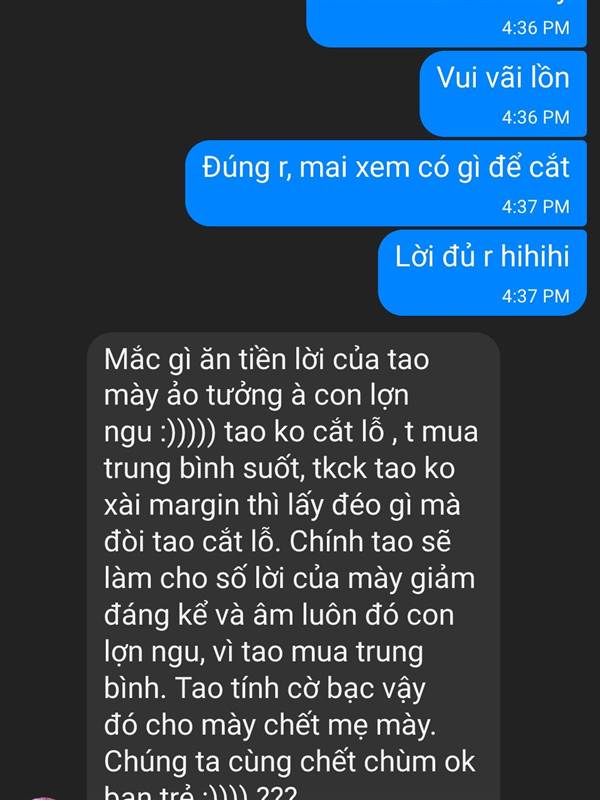Tap the partially visible top blue bubble's 4:36 PM time
600x800 pixels.
(535, 28)
